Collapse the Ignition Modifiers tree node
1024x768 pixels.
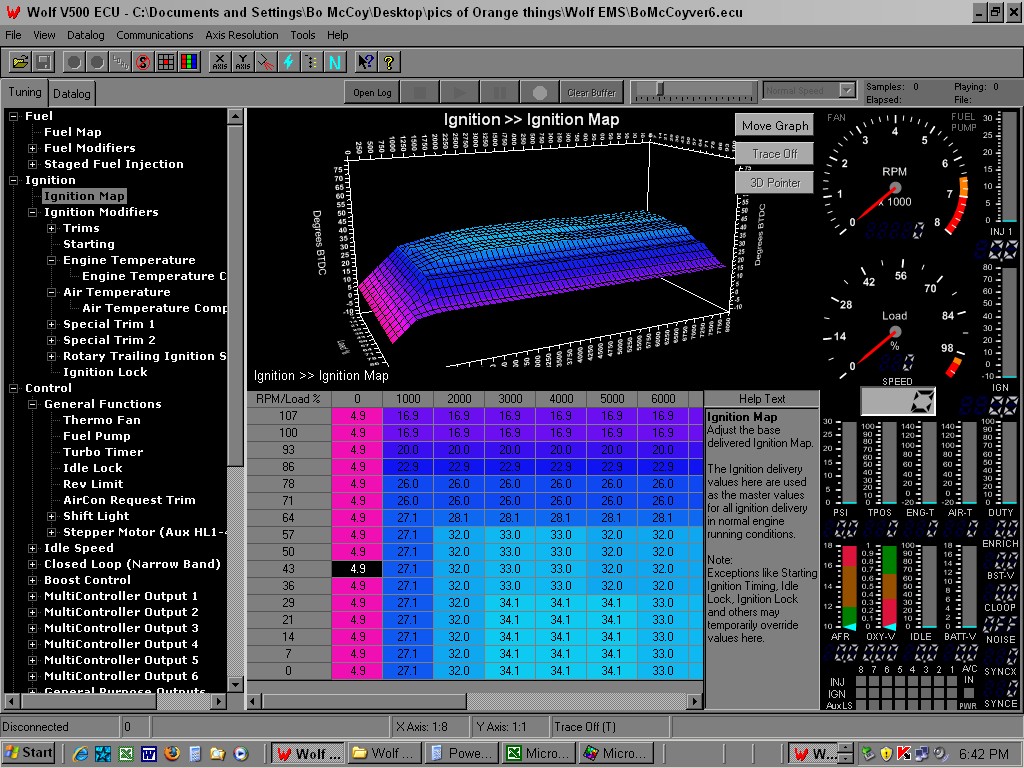(x=33, y=212)
